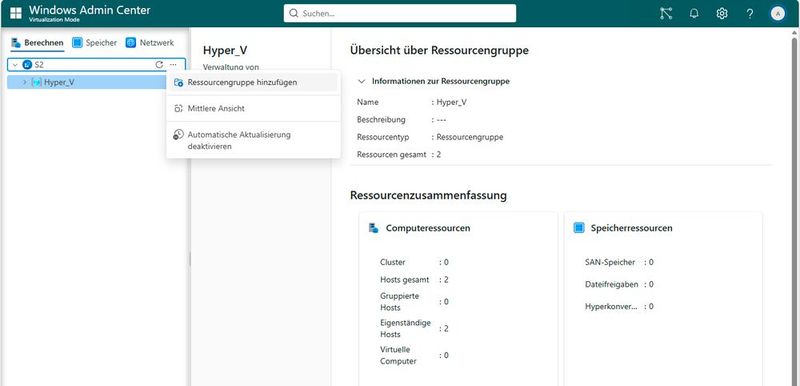
Task: Switch to the Berechnen tab
Action: pyautogui.click(x=38, y=43)
